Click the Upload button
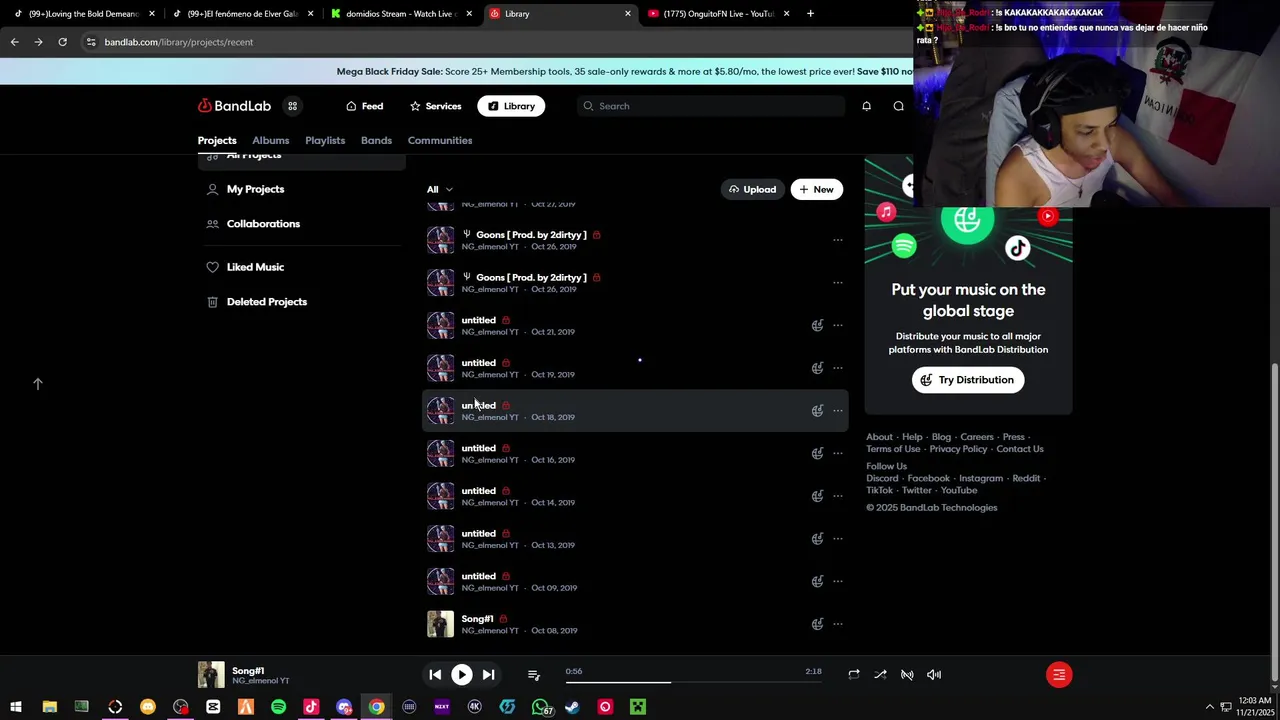 click(753, 189)
